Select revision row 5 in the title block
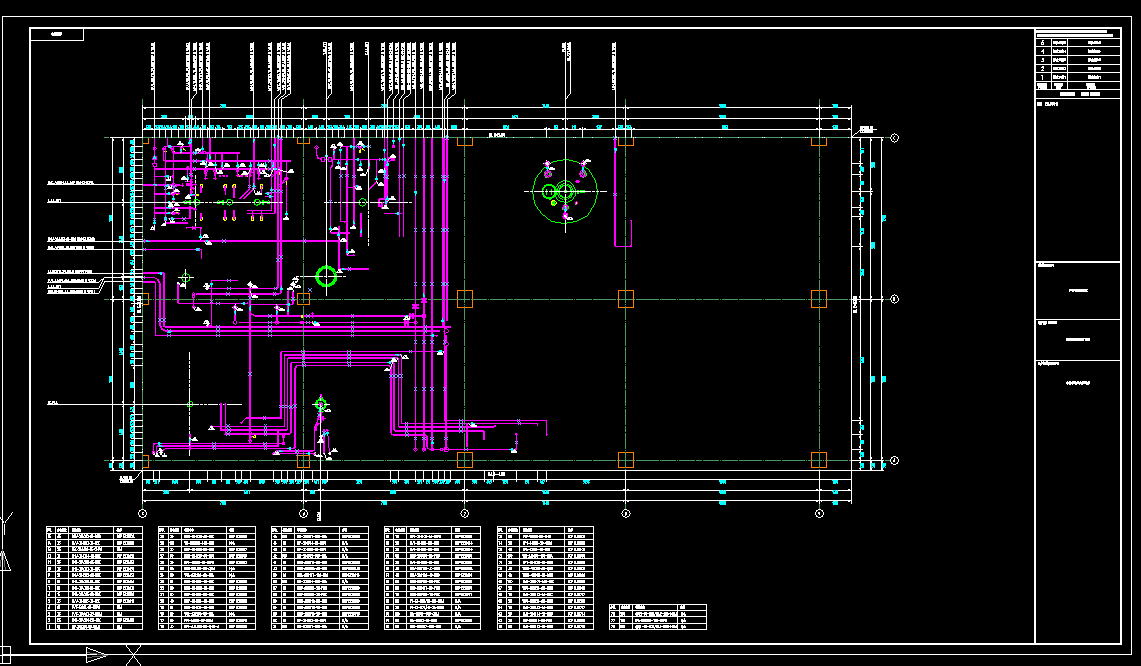This screenshot has width=1141, height=666. point(1077,42)
